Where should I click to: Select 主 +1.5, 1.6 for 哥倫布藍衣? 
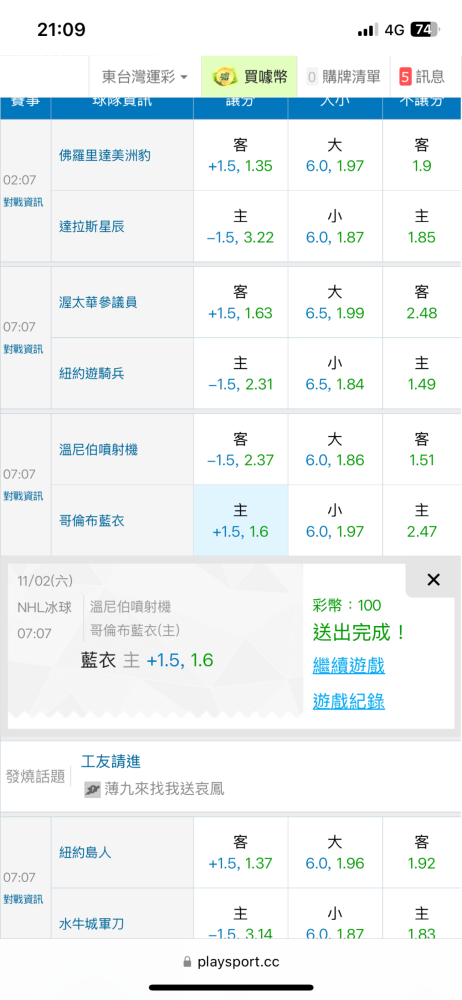[x=241, y=520]
